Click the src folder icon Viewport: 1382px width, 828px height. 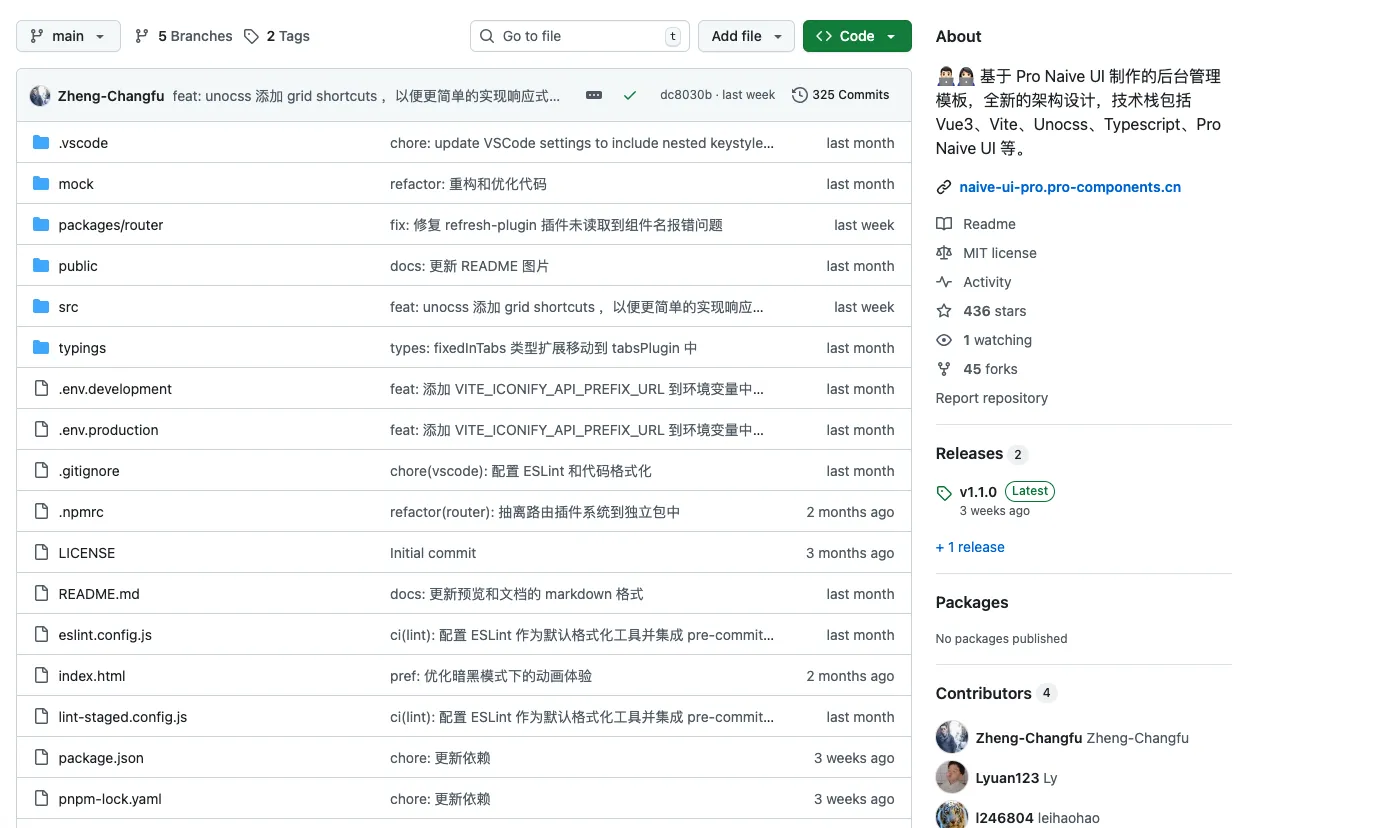click(39, 307)
